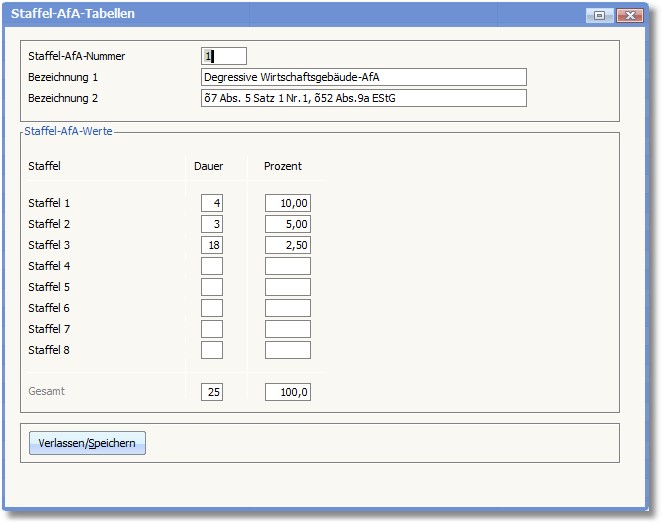Screen dimensions: 663x525
Task: Click the restore window icon in title bar
Action: click(600, 15)
